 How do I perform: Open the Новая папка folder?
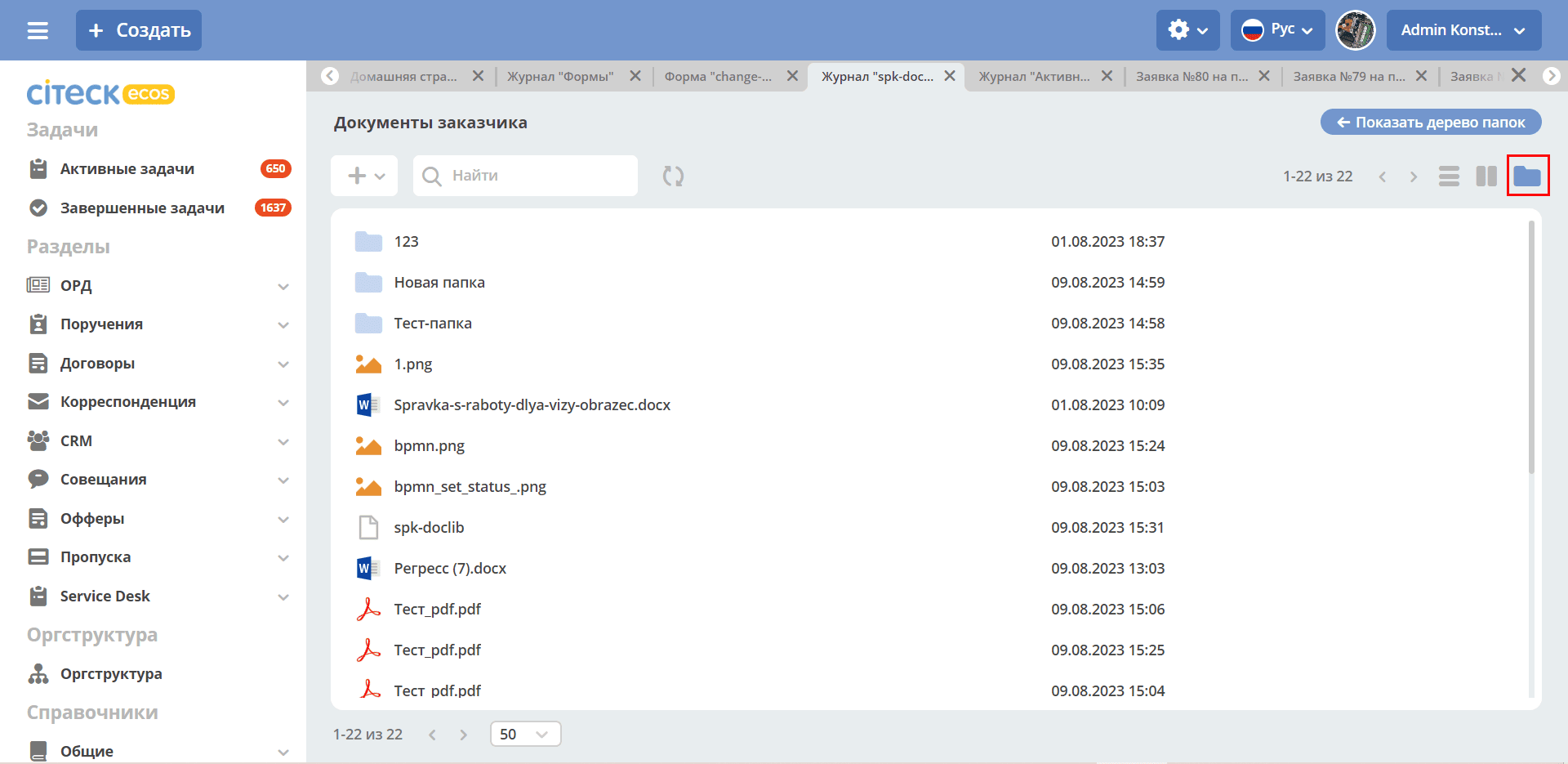coord(439,283)
